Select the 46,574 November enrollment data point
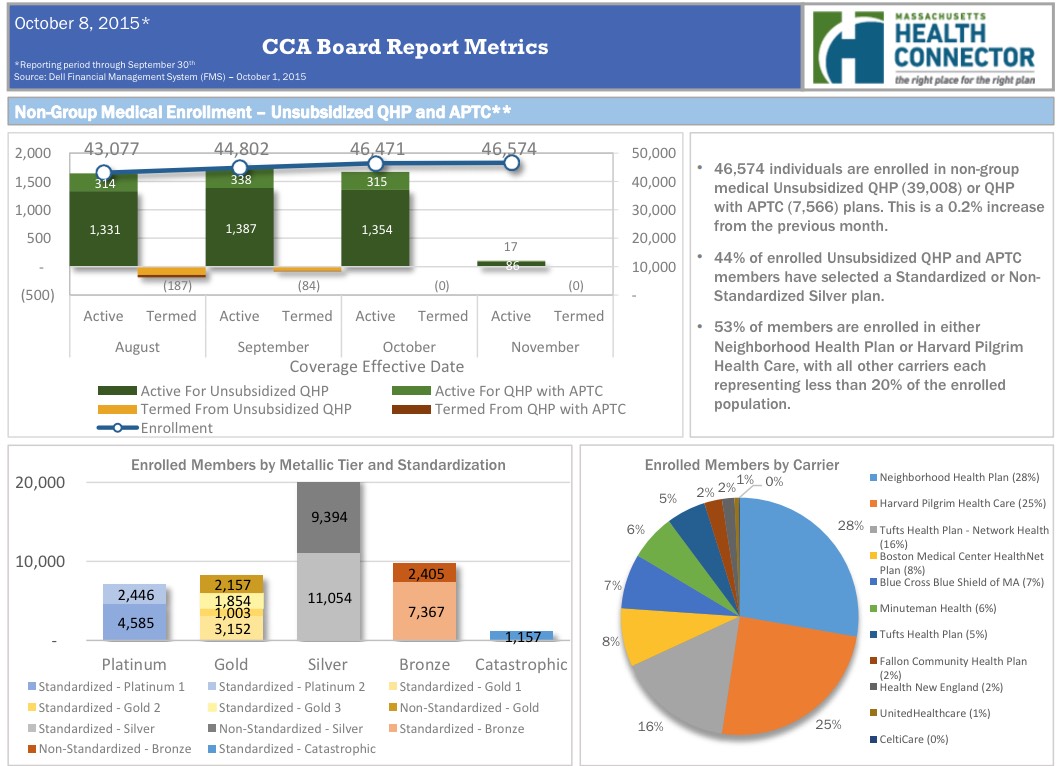 coord(511,162)
